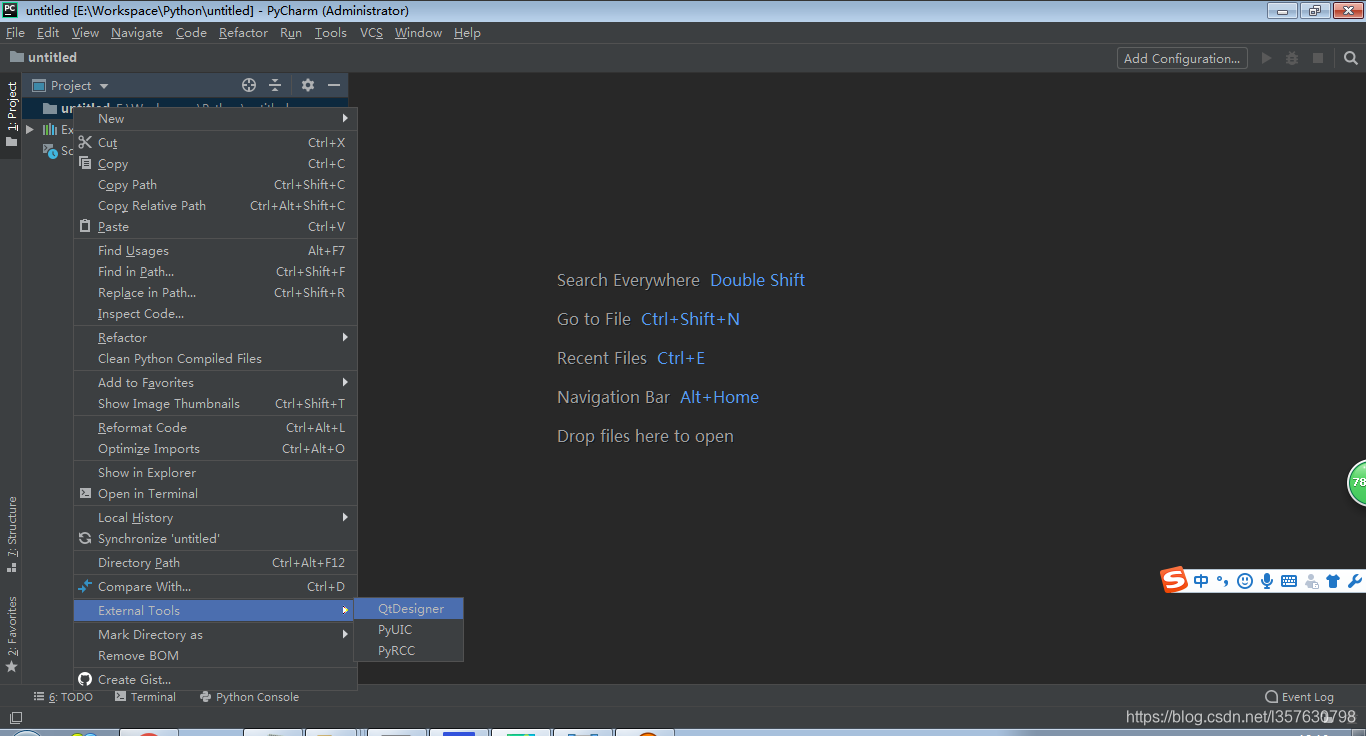Click the Collapse All icon in Project panel
Image resolution: width=1366 pixels, height=736 pixels.
coord(275,85)
